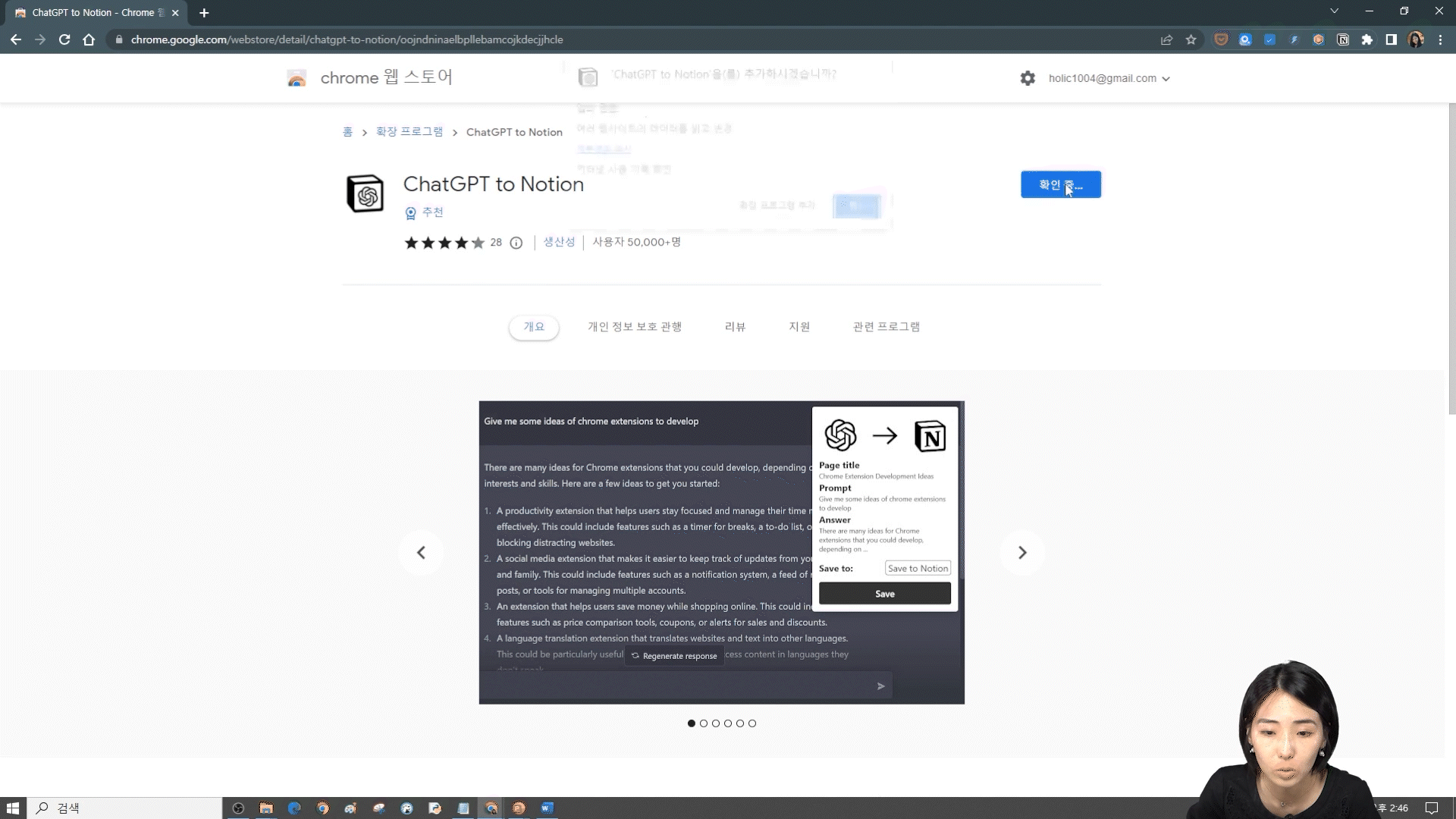Screen dimensions: 1456x819
Task: Show rating details info icon
Action: coord(516,243)
